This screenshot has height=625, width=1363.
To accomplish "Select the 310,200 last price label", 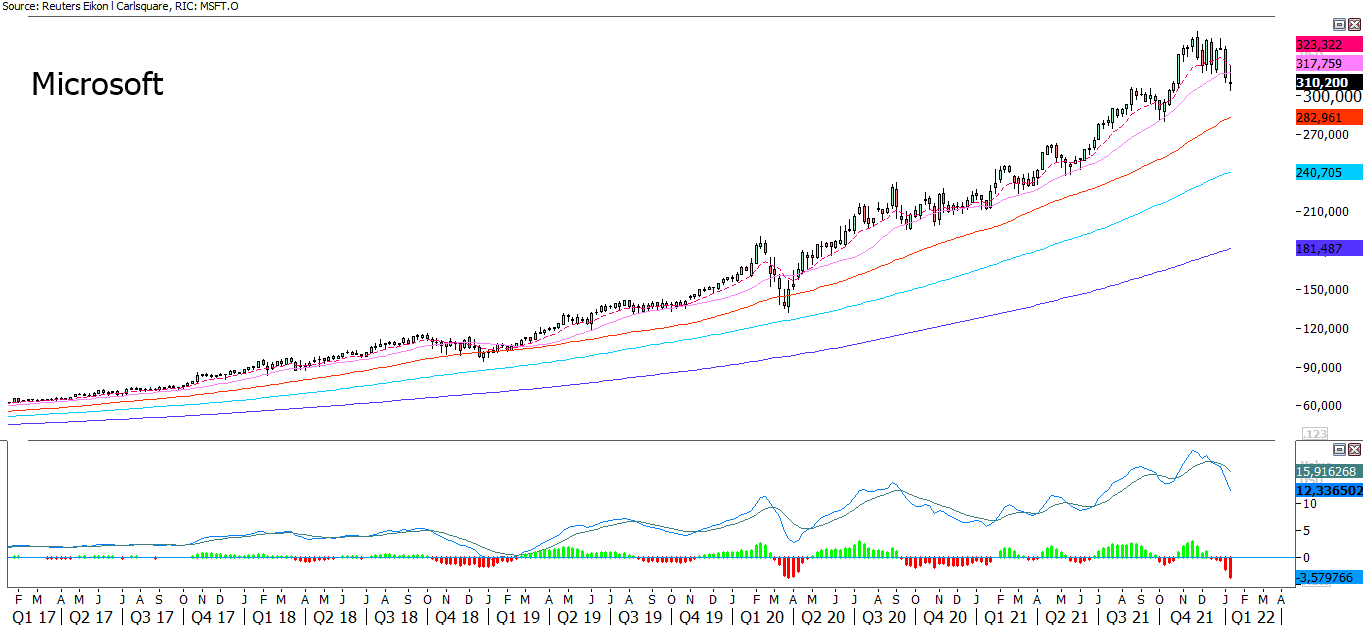I will [1328, 82].
